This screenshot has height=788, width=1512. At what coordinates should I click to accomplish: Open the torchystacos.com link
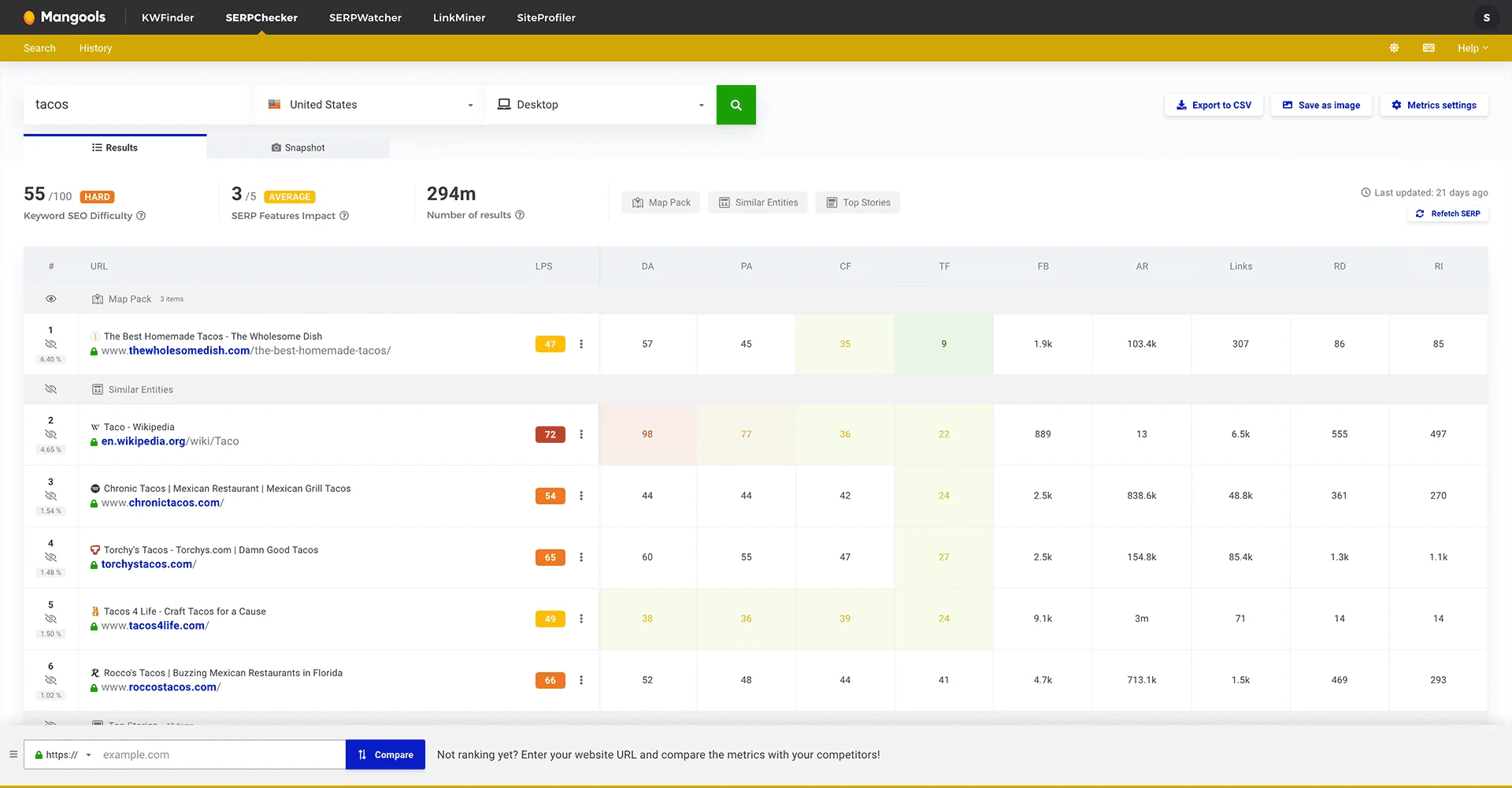coord(148,563)
